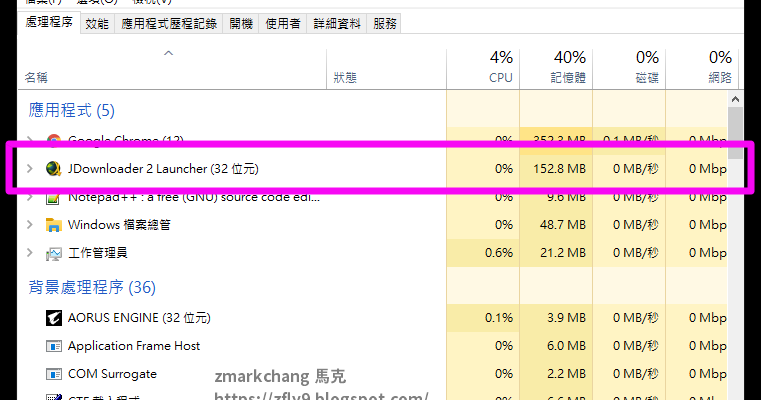Sort processes by 名稱 column header
The height and width of the screenshot is (400, 761).
pos(172,69)
